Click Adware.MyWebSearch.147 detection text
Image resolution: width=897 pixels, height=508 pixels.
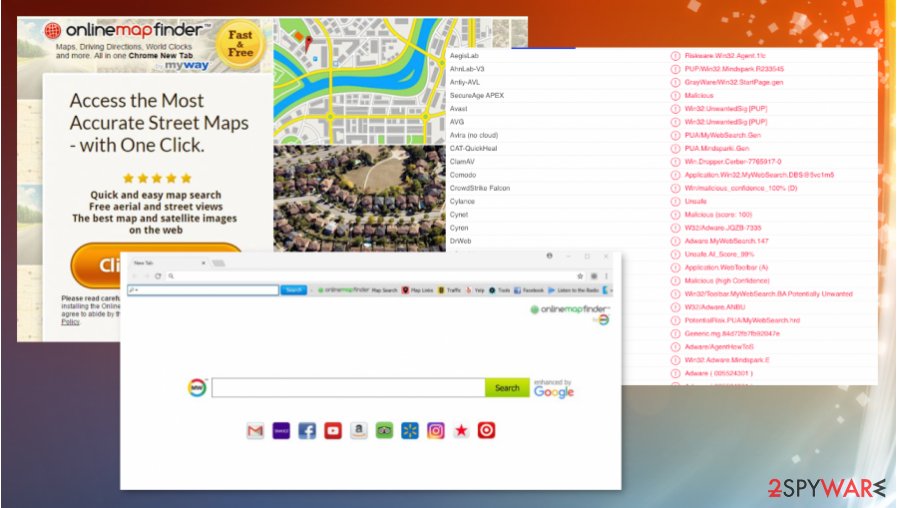[727, 241]
